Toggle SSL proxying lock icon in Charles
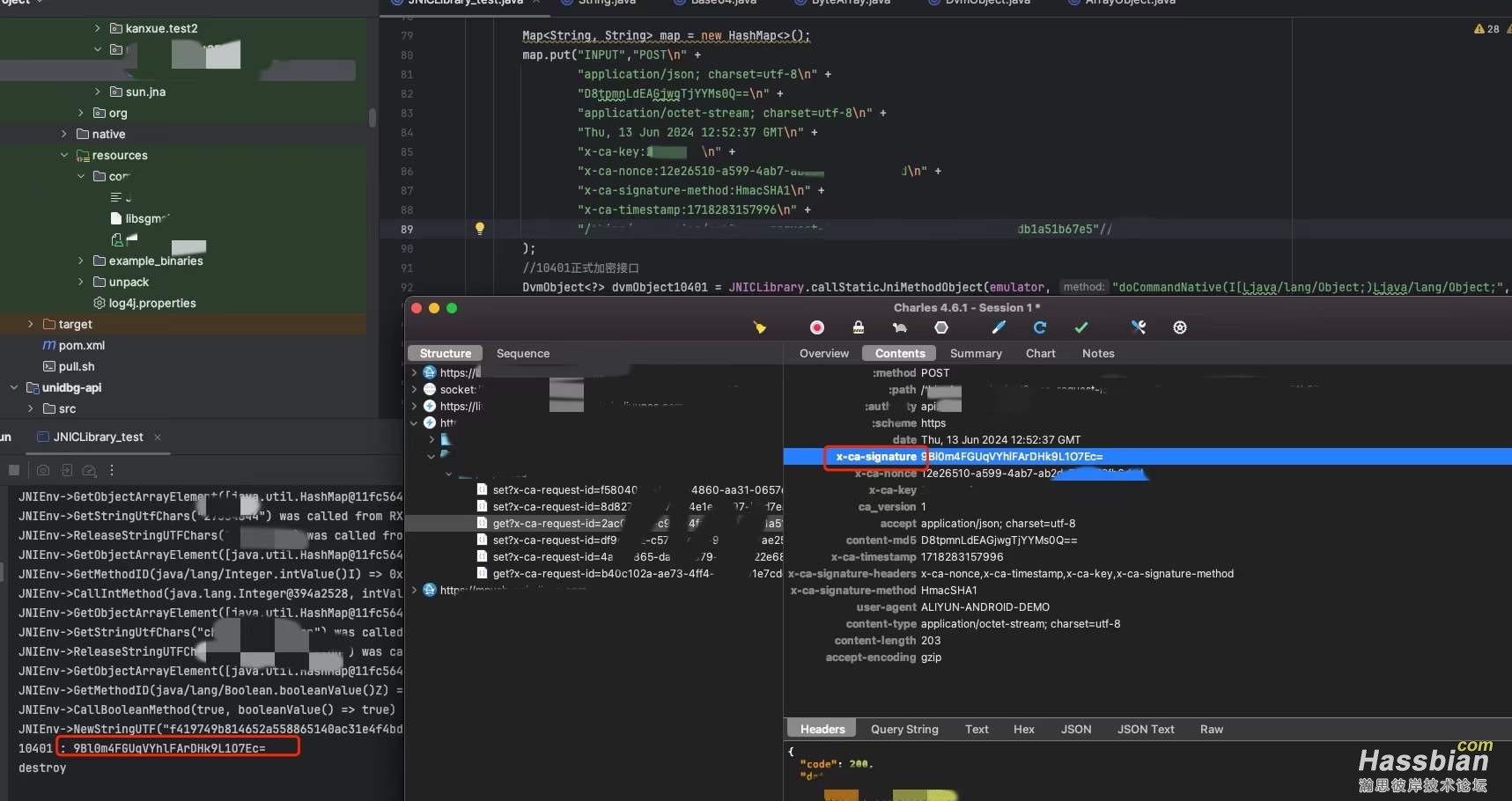1512x801 pixels. [859, 327]
